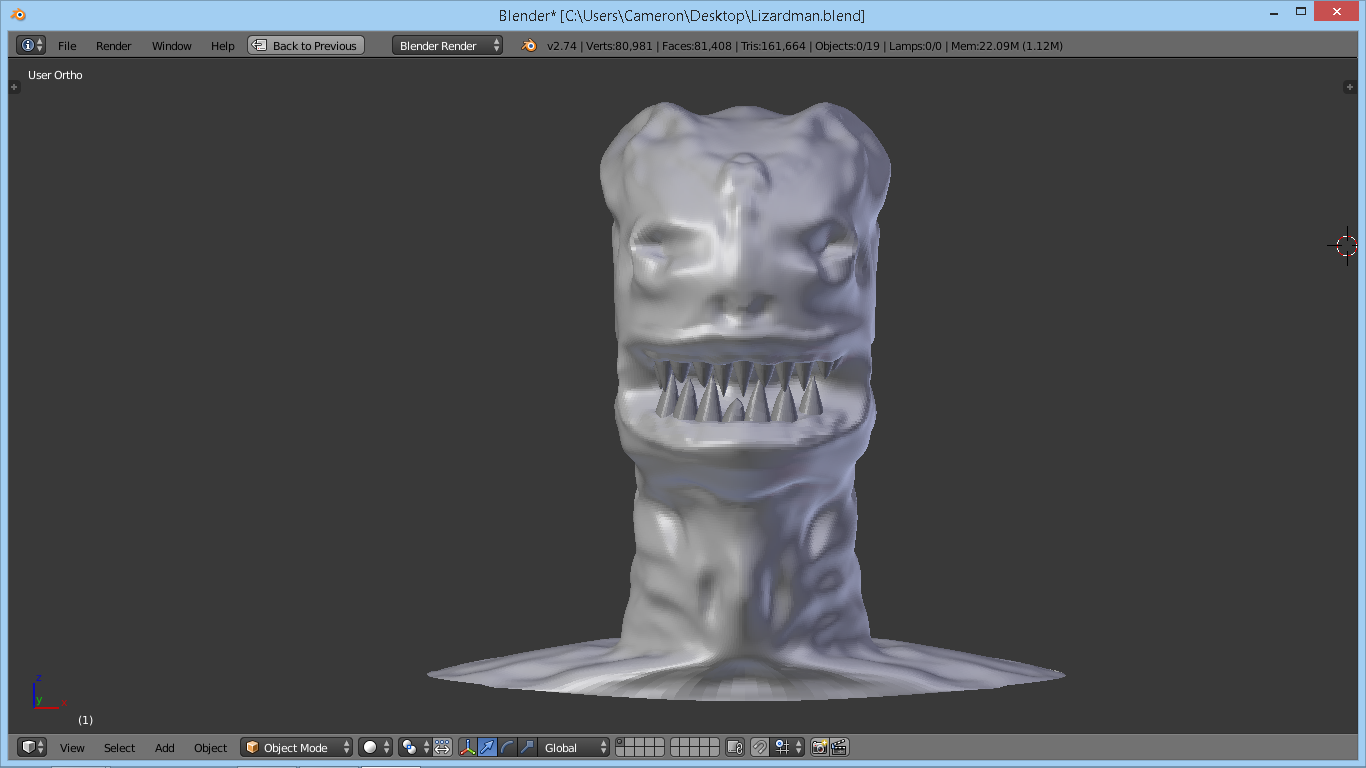1366x768 pixels.
Task: Toggle the lock camera and layers icon
Action: point(735,748)
